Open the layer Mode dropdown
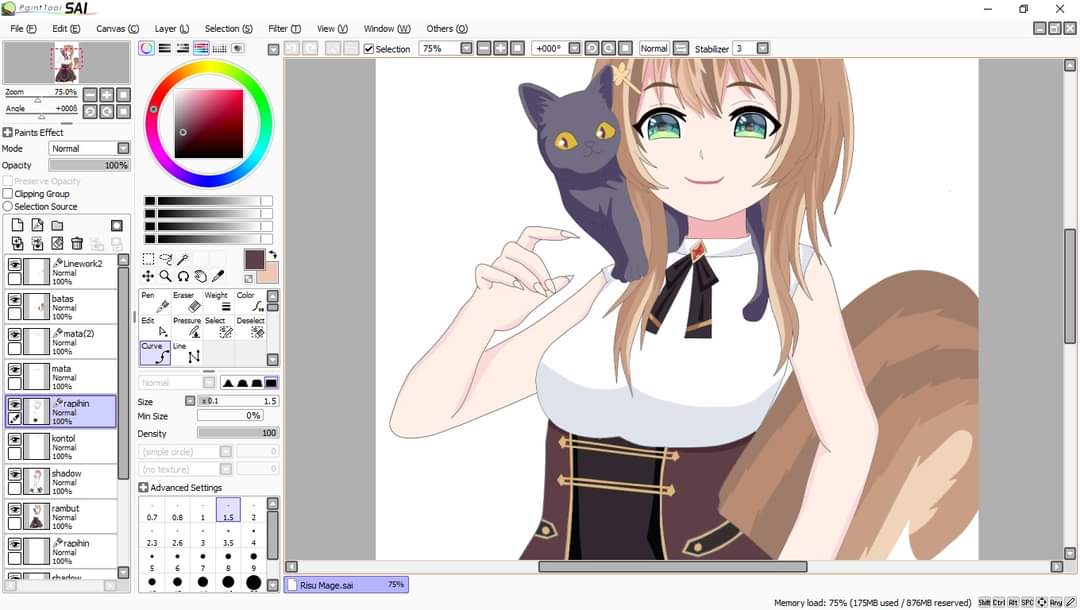The image size is (1080, 610). click(123, 148)
